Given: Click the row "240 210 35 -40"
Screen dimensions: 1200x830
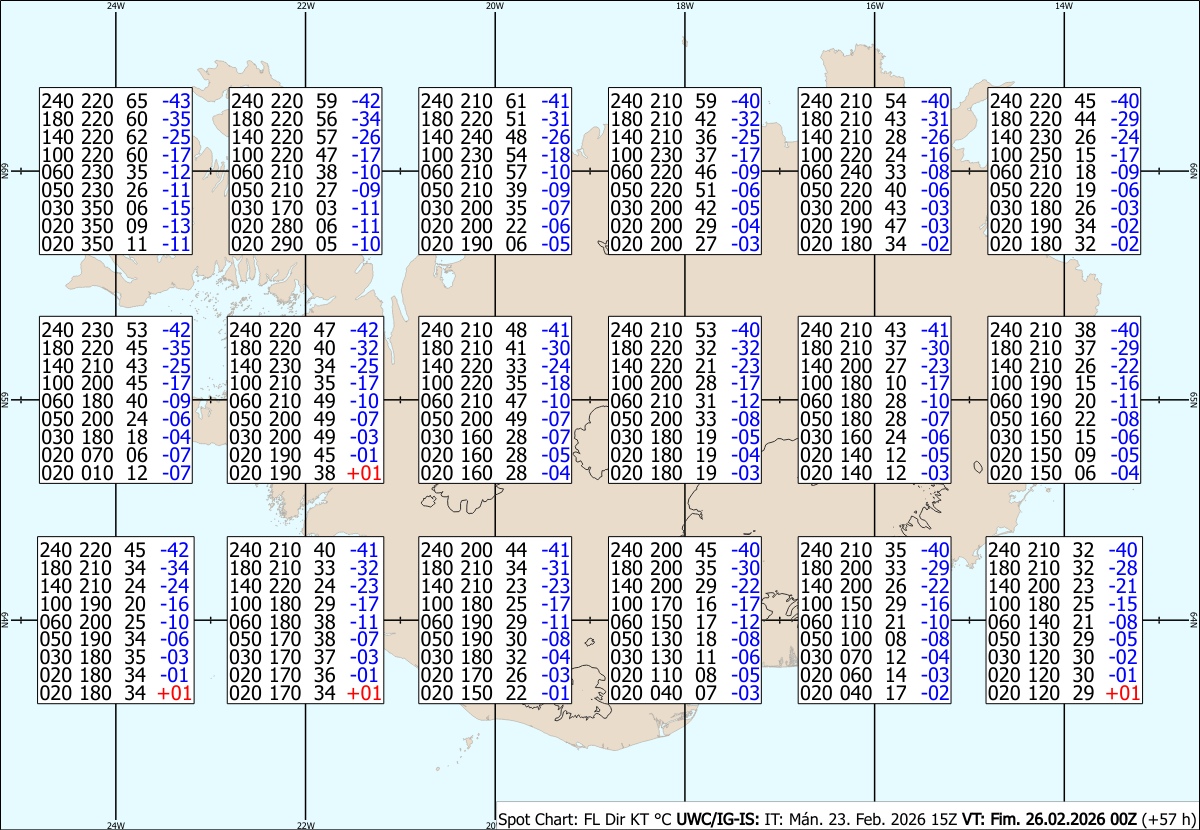Looking at the screenshot, I should tap(876, 549).
